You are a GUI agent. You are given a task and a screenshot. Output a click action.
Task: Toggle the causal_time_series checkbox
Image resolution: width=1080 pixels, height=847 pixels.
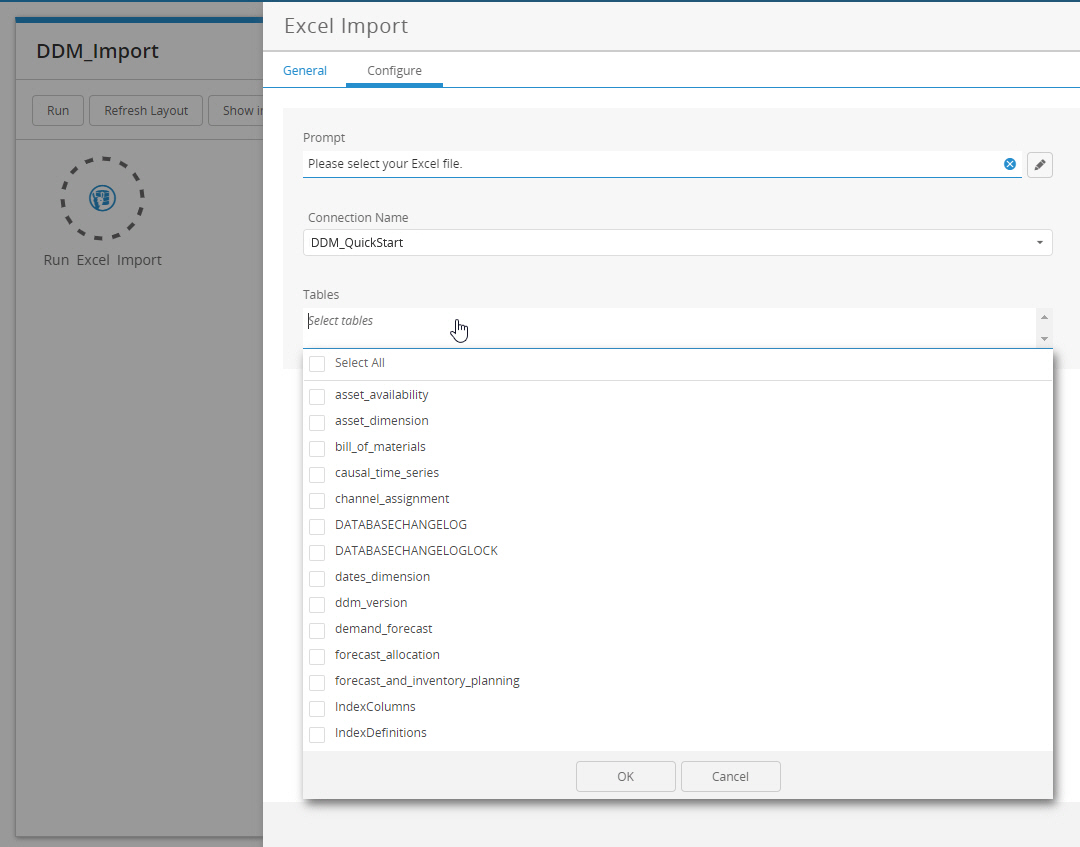317,474
